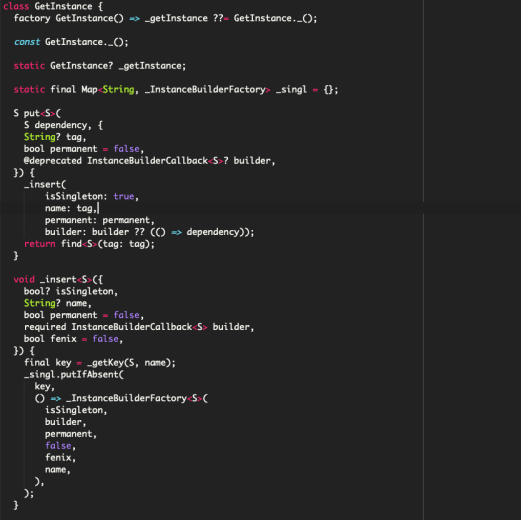Screen dimensions: 522x520
Task: Click '_singl.putIfAbsent(' call line
Action: pos(74,375)
